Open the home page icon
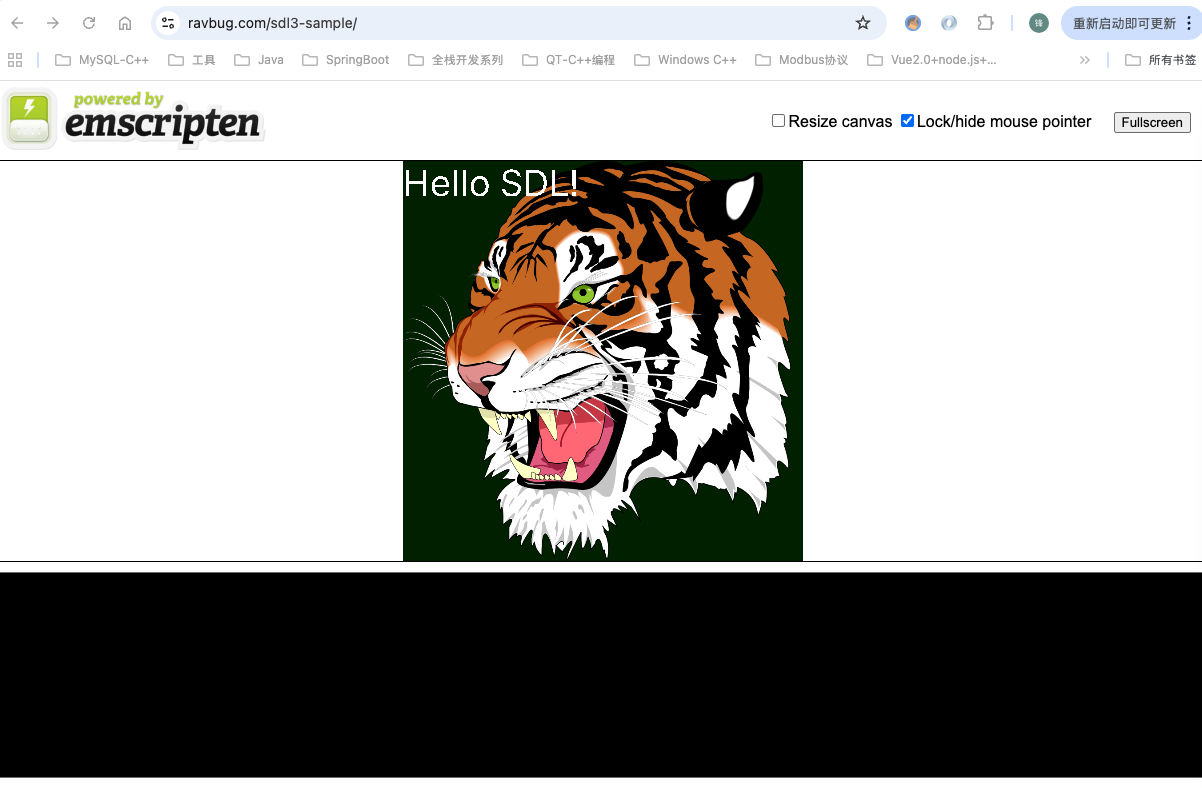The image size is (1202, 788). [125, 23]
